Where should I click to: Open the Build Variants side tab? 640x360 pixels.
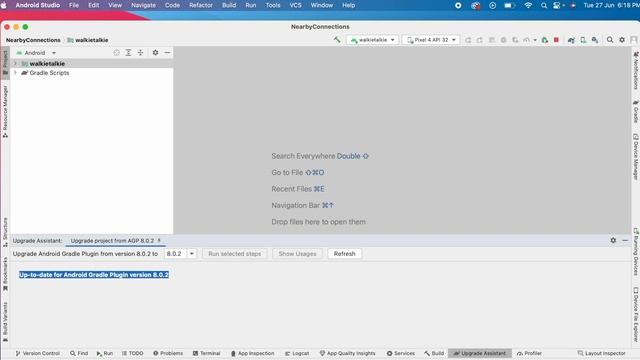point(5,322)
